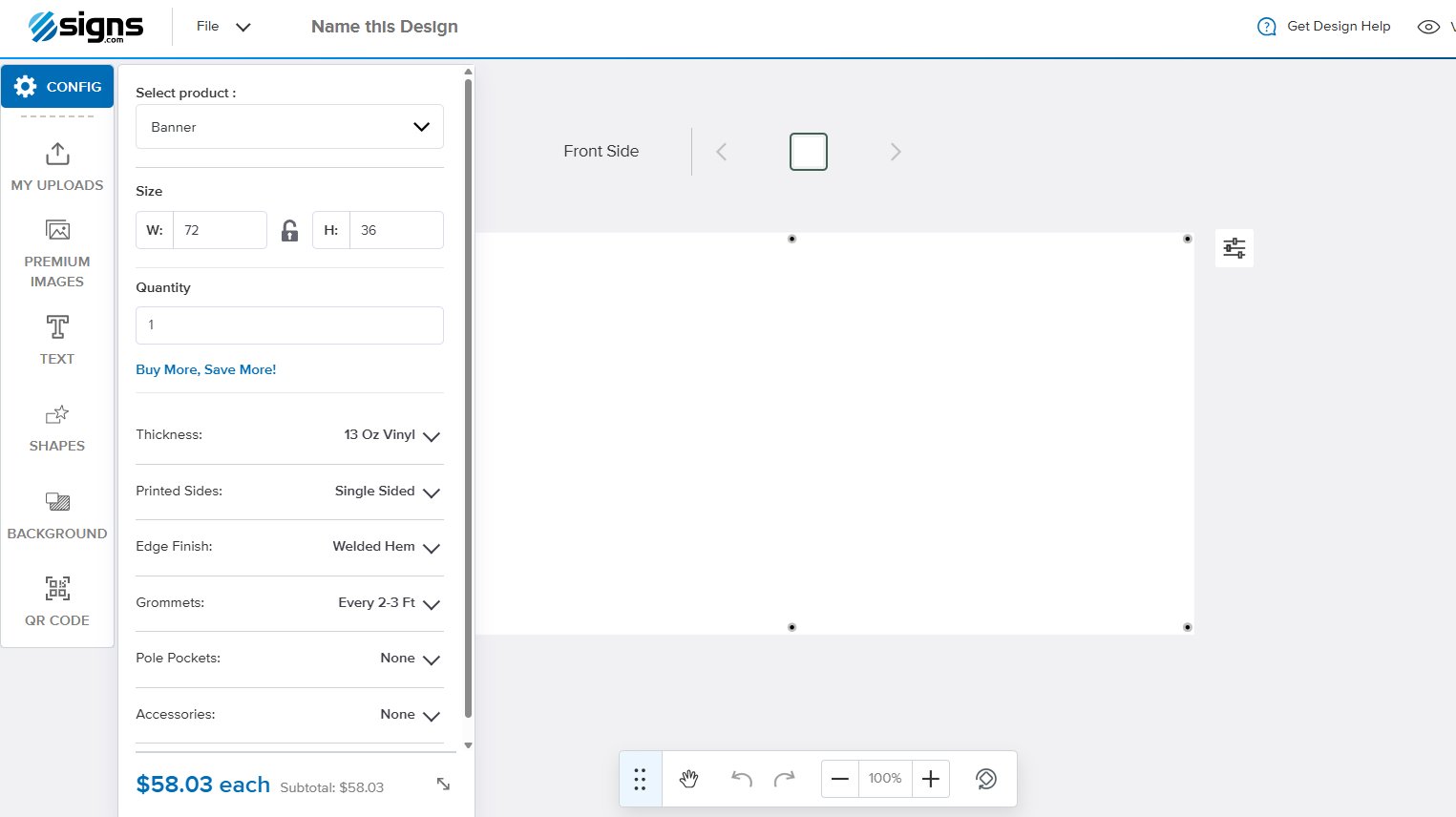Open canvas settings sliders icon
The height and width of the screenshot is (817, 1456).
[x=1234, y=248]
